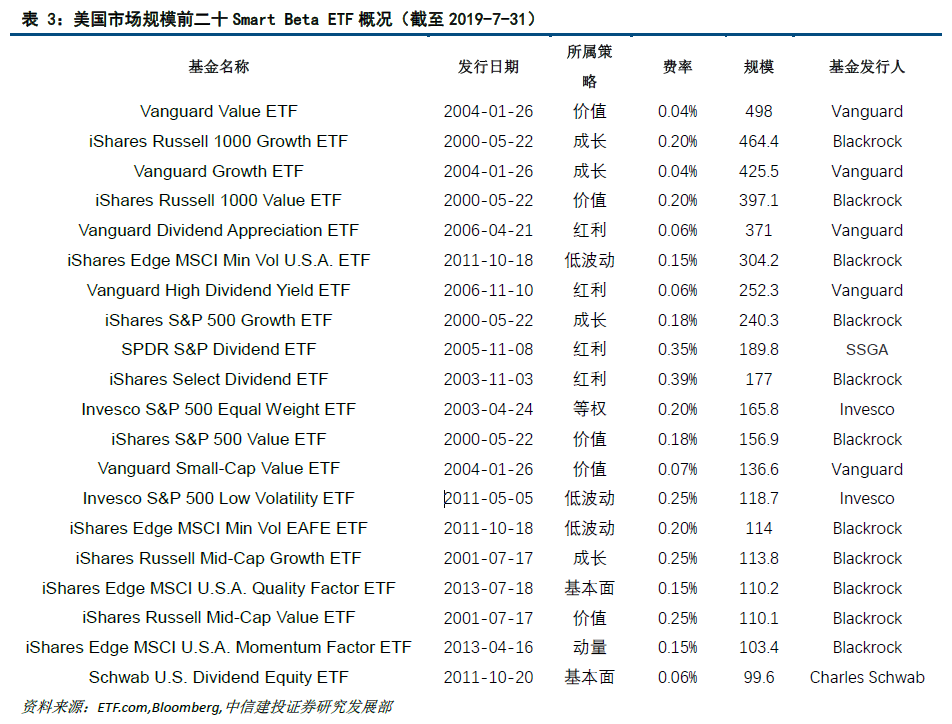
Task: Click the scale value 304.2
Action: click(x=758, y=260)
